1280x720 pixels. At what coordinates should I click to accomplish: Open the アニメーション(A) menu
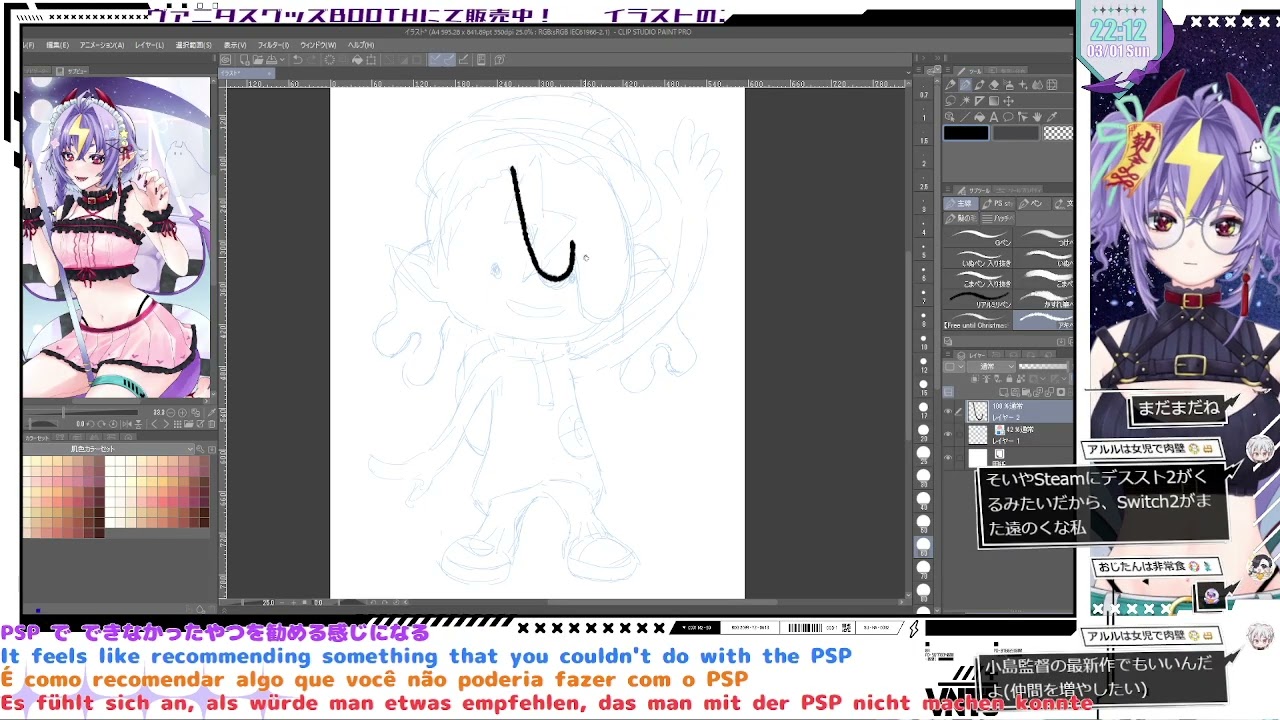[x=102, y=45]
